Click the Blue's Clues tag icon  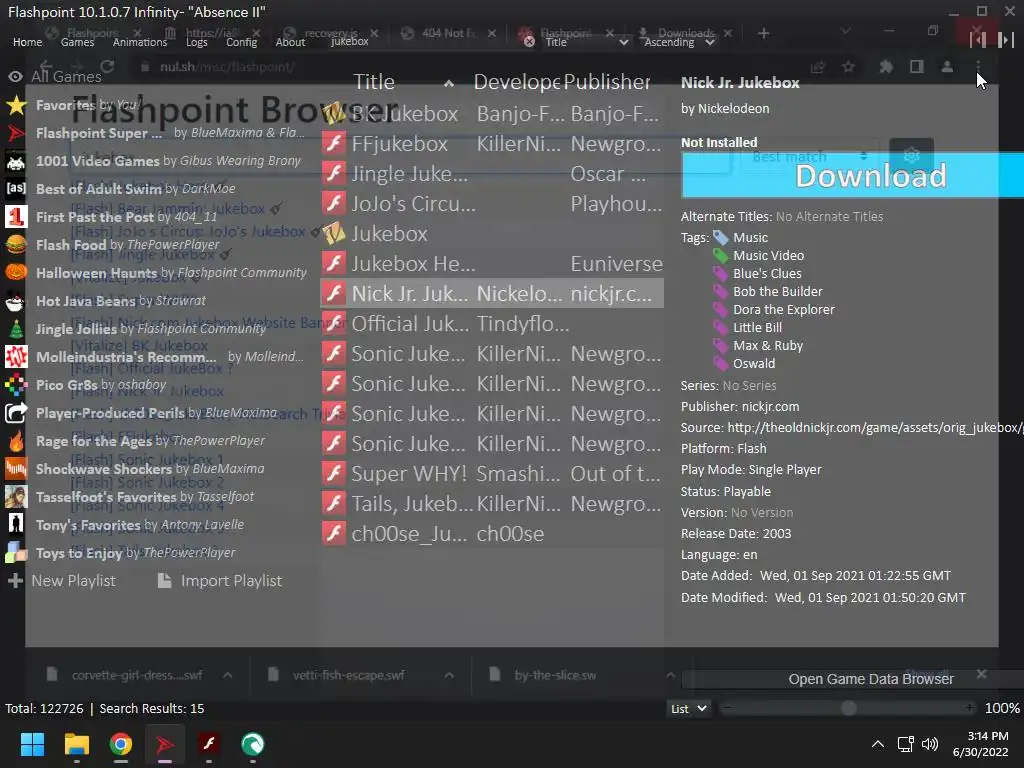pos(720,274)
